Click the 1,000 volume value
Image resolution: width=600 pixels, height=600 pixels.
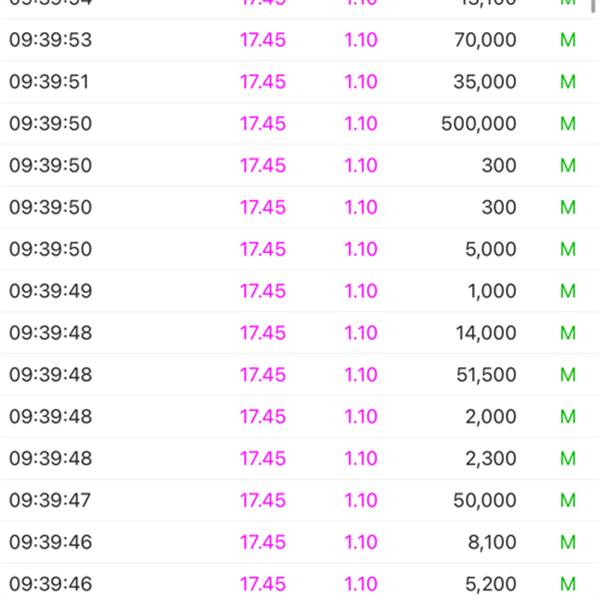[492, 291]
